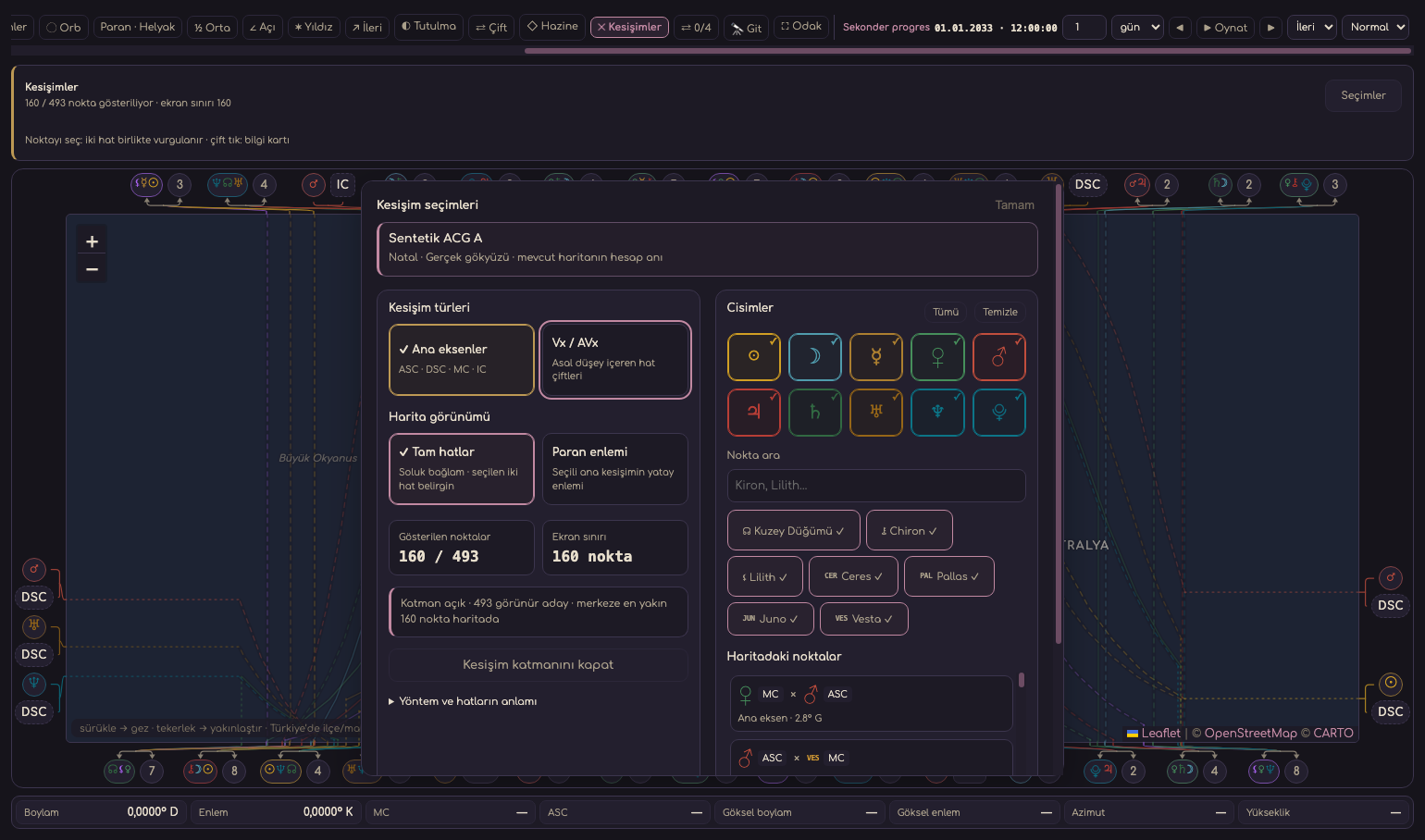Toggle the Pluto body button
Viewport: 1425px width, 840px height.
(x=999, y=413)
